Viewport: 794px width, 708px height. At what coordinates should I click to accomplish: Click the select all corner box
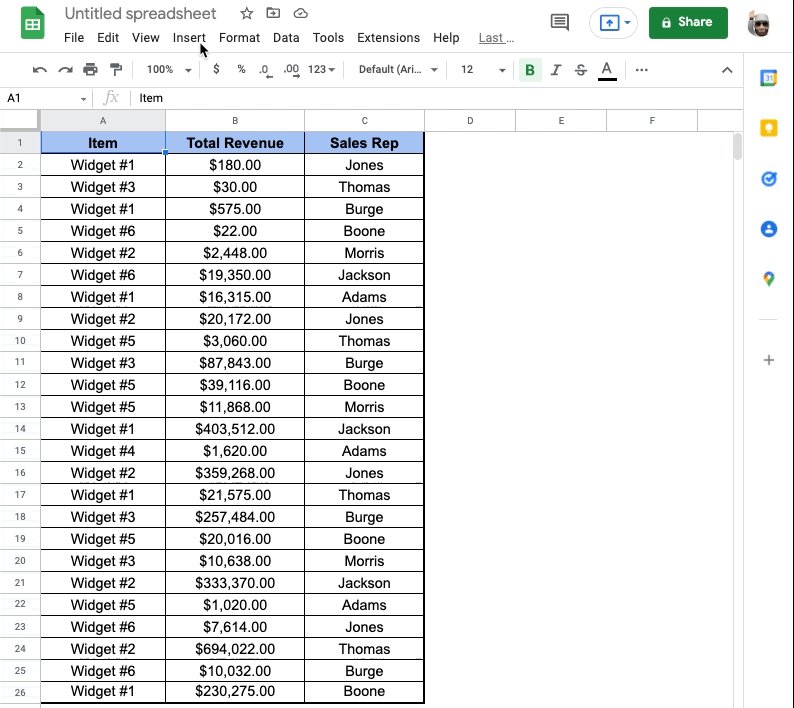(x=19, y=121)
